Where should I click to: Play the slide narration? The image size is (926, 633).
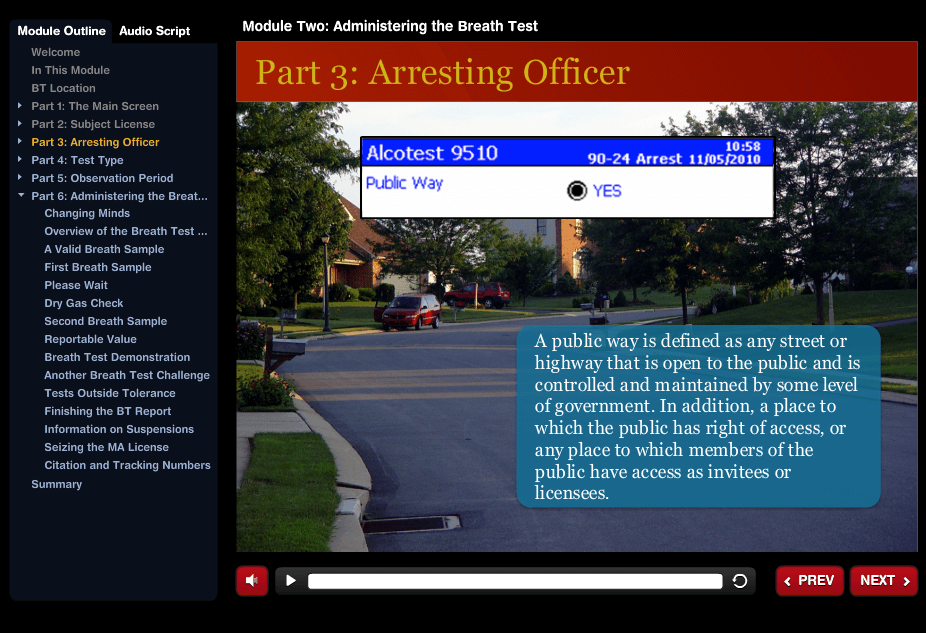(291, 580)
